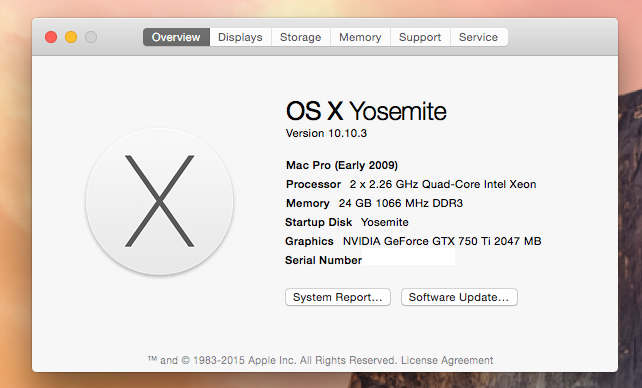The width and height of the screenshot is (642, 388).
Task: Launch Software Update...
Action: (x=459, y=297)
